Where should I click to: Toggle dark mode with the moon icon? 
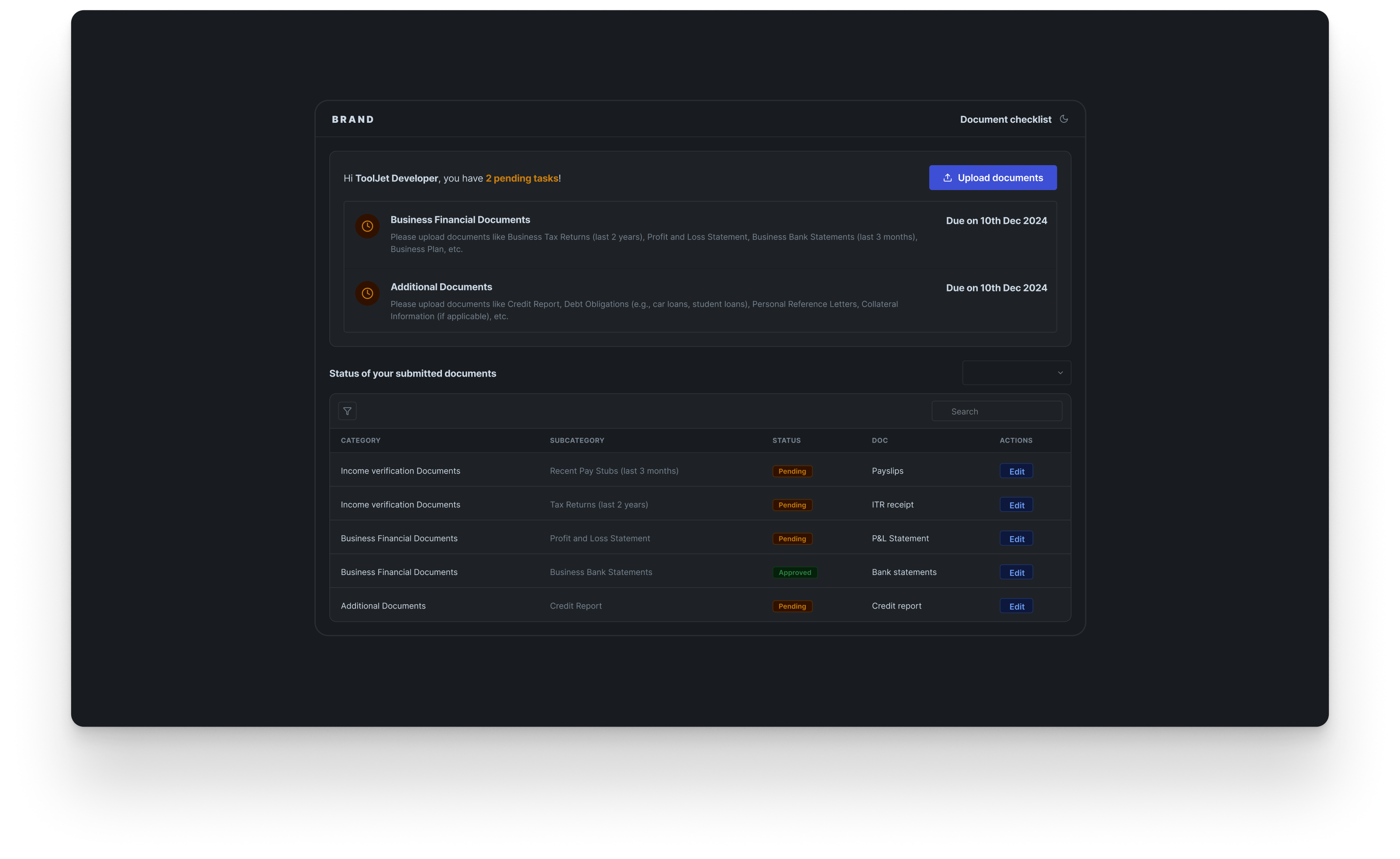pyautogui.click(x=1064, y=119)
